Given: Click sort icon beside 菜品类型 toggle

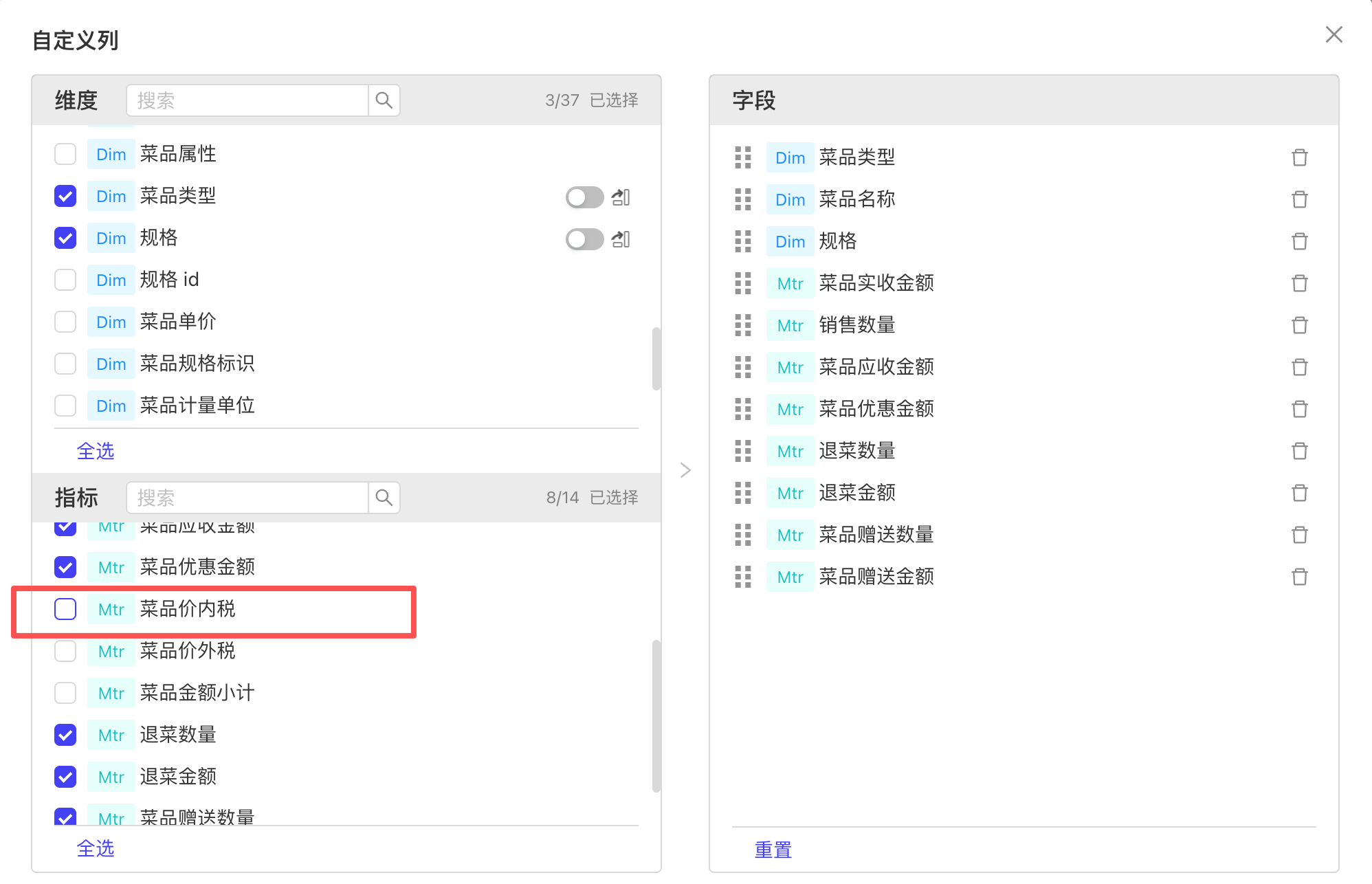Looking at the screenshot, I should [621, 197].
